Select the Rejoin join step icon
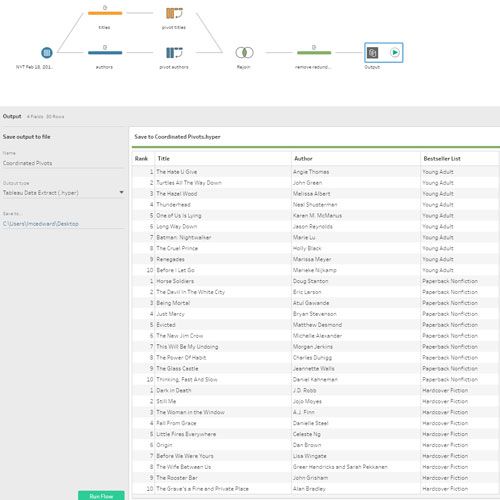 tap(244, 52)
